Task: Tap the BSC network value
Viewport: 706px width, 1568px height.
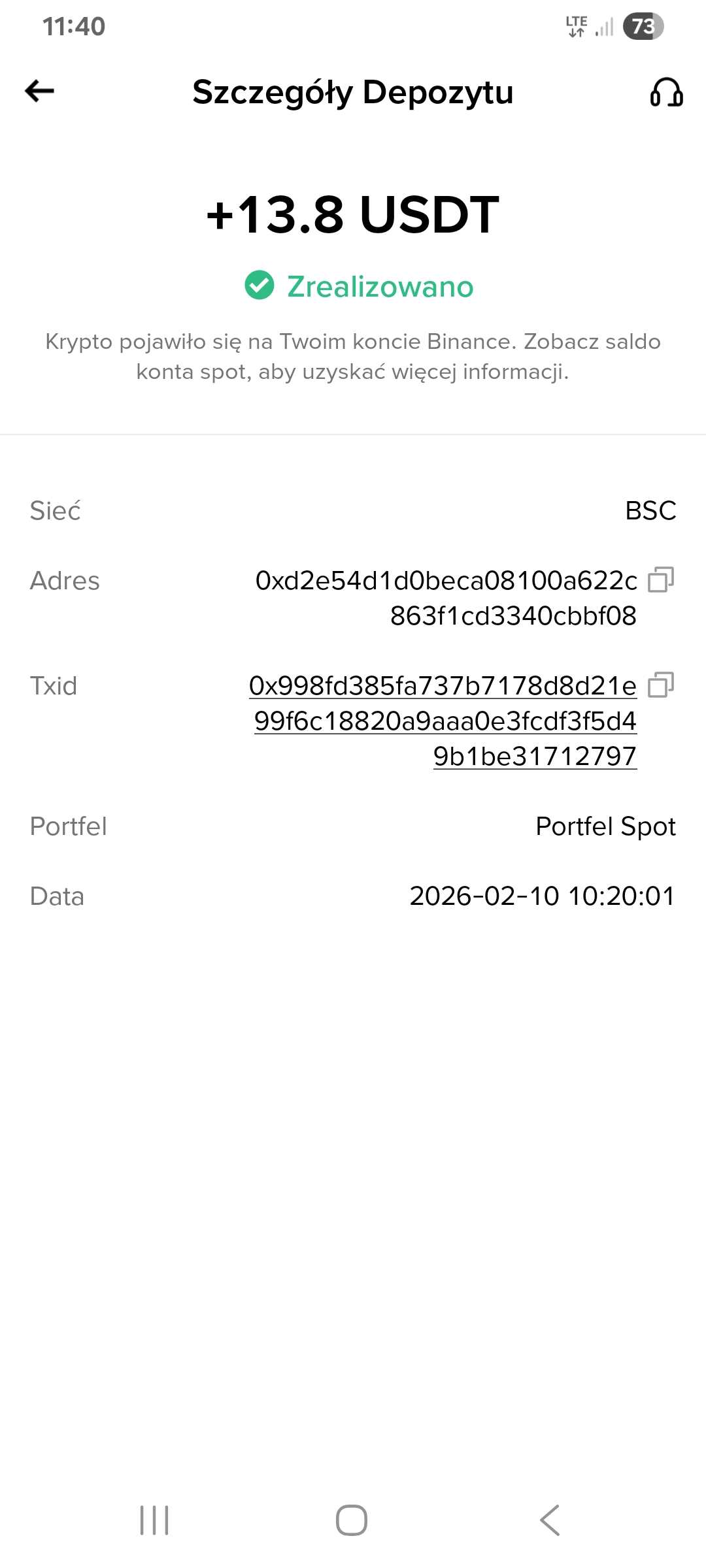Action: [650, 510]
